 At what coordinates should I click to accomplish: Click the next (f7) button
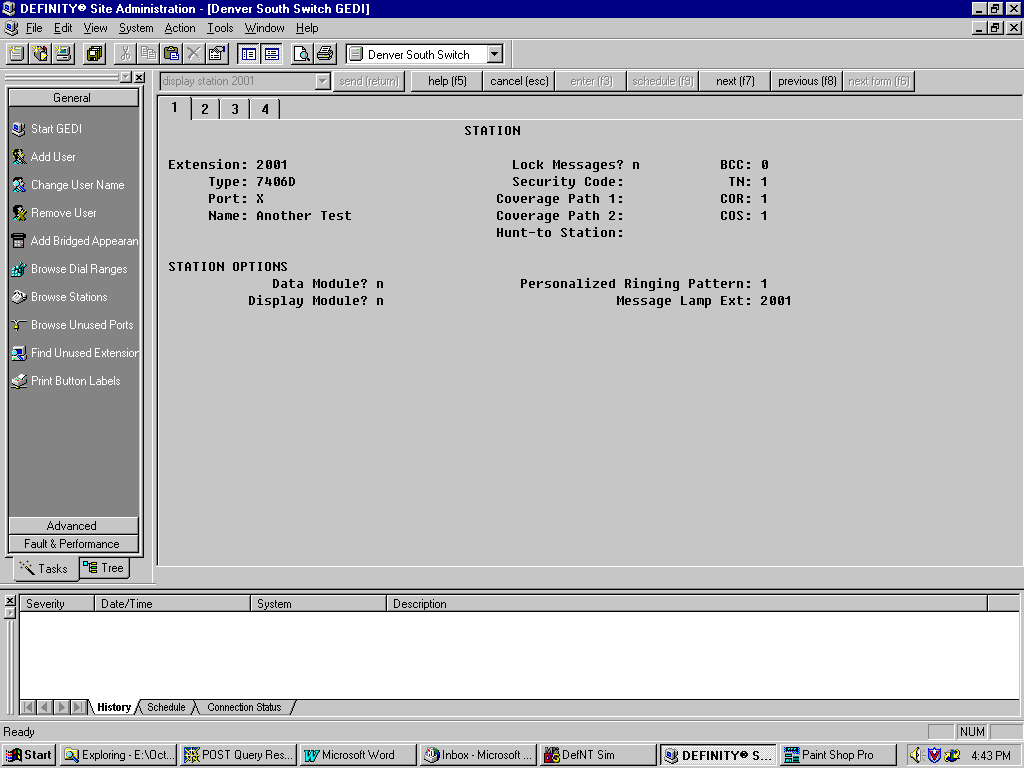735,81
